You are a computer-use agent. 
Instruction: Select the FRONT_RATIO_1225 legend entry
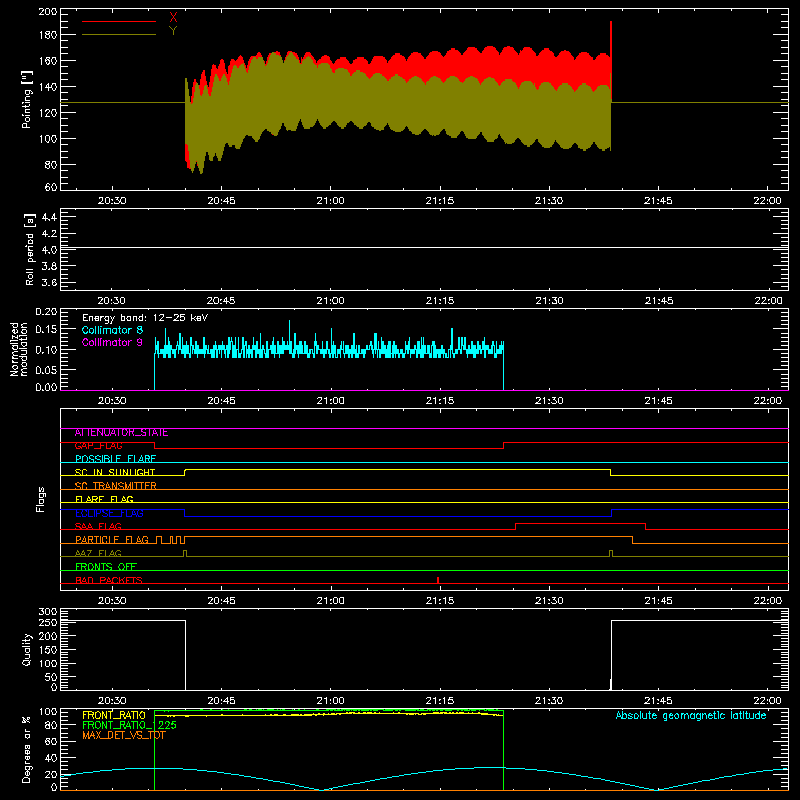coord(129,725)
